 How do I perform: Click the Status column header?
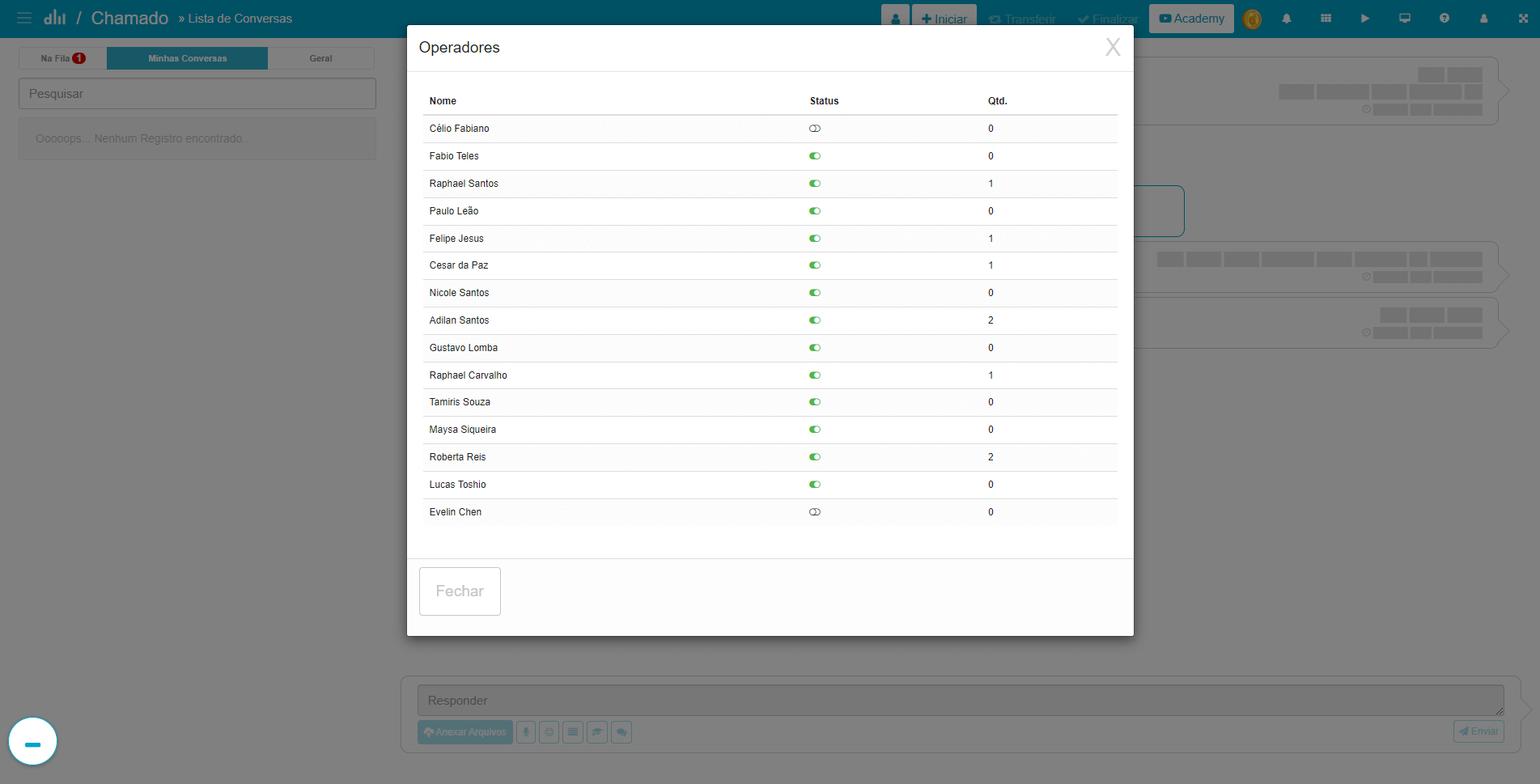(x=824, y=101)
